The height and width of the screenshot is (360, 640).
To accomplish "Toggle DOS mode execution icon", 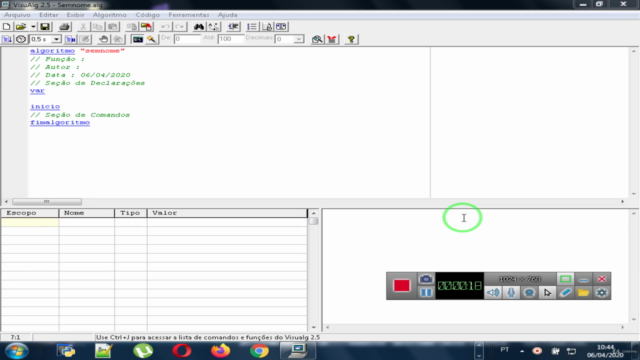I will pos(138,39).
